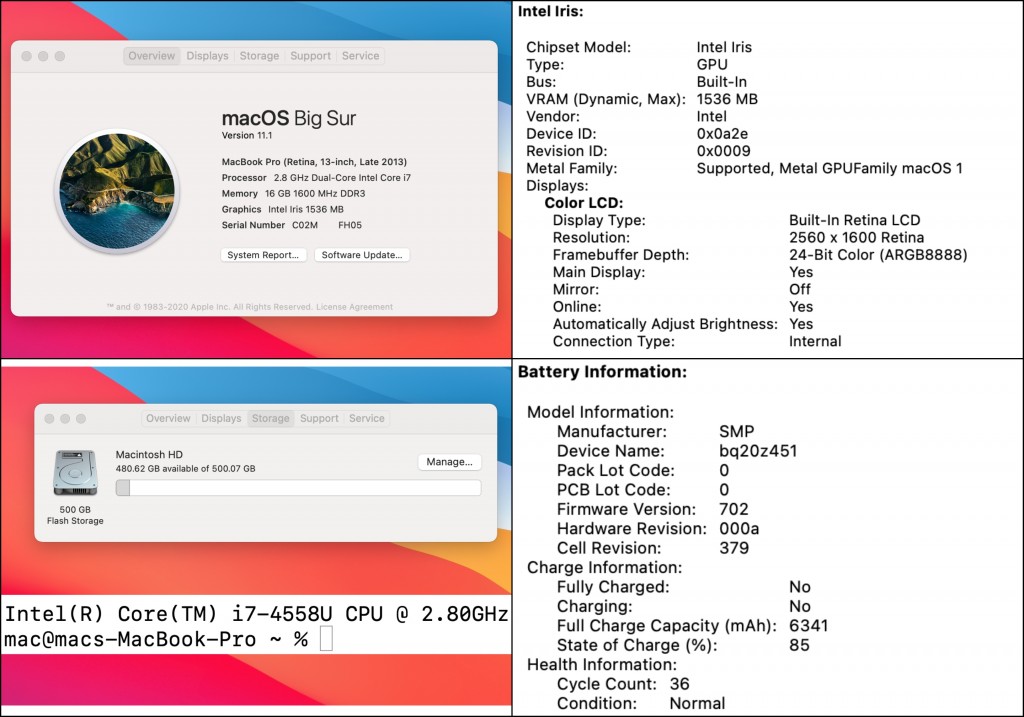
Task: Select "MacBook Pro (Retina, 13-inch, Late 2013)" text
Action: click(x=314, y=162)
